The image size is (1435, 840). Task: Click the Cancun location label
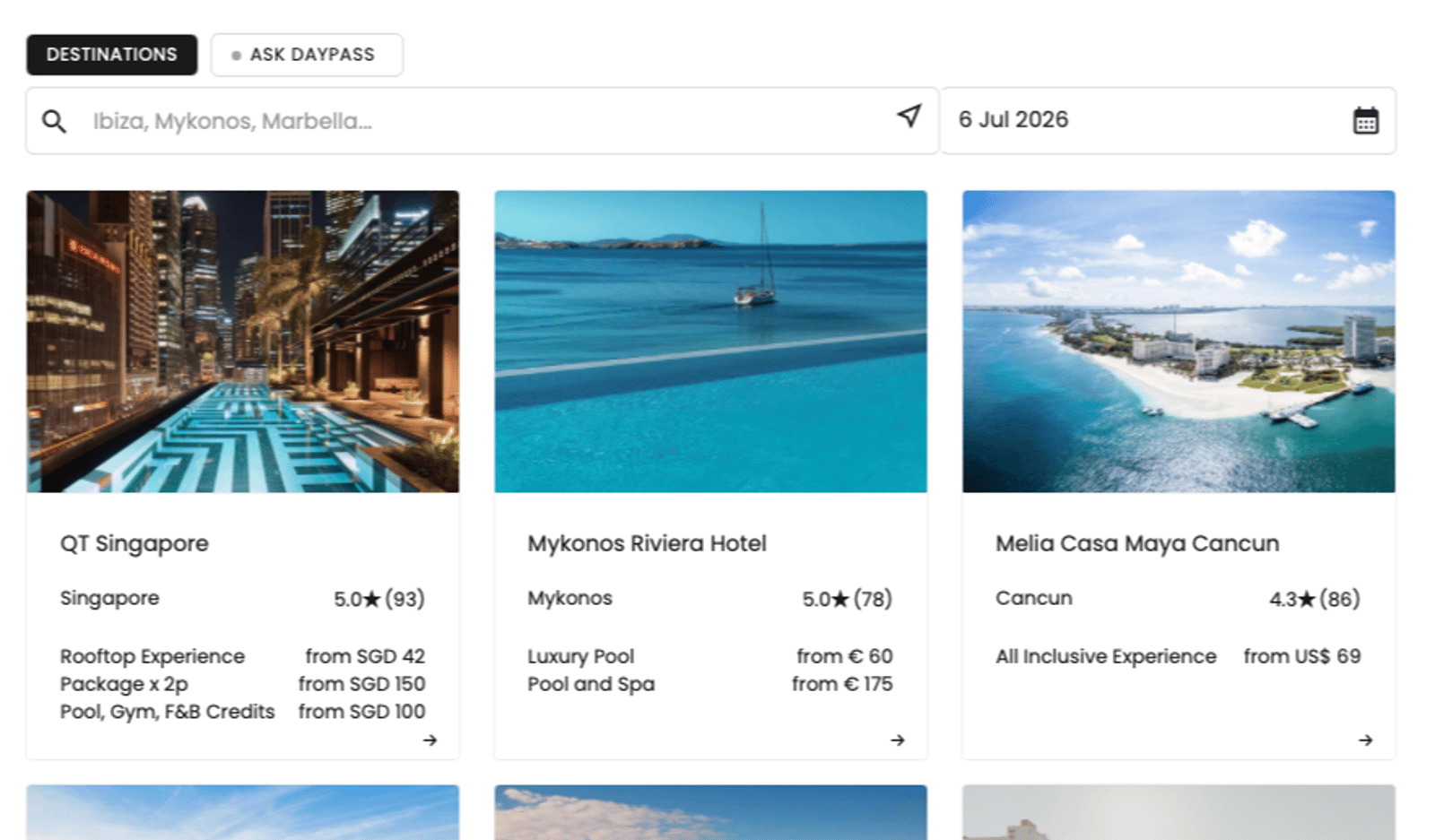[x=1034, y=599]
